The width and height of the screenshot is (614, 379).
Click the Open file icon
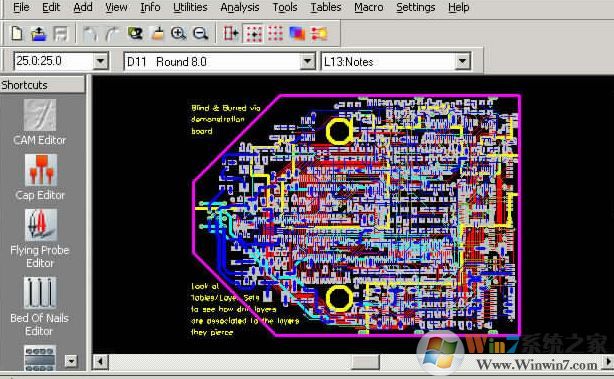(38, 34)
